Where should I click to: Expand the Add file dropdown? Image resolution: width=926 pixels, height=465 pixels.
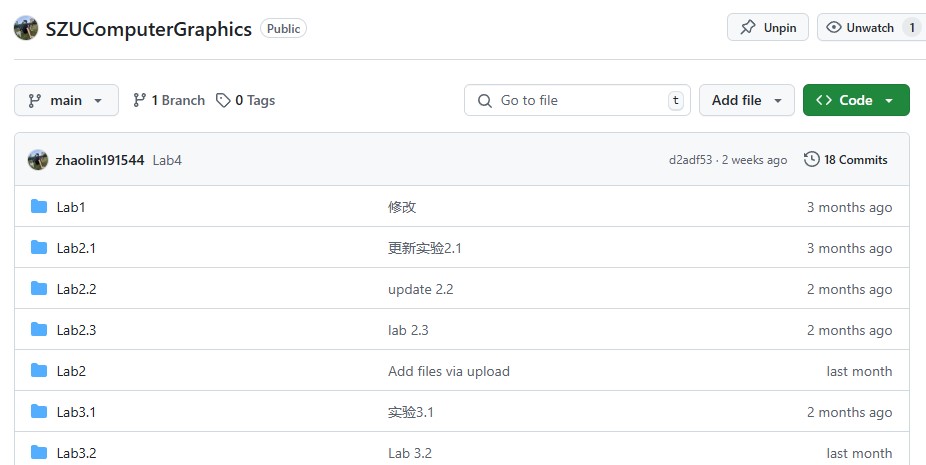click(746, 100)
